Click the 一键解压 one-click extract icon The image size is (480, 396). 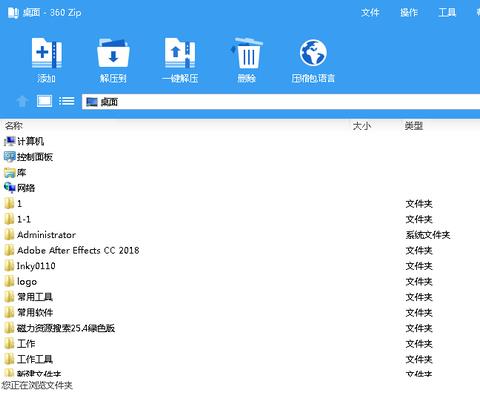tap(180, 53)
